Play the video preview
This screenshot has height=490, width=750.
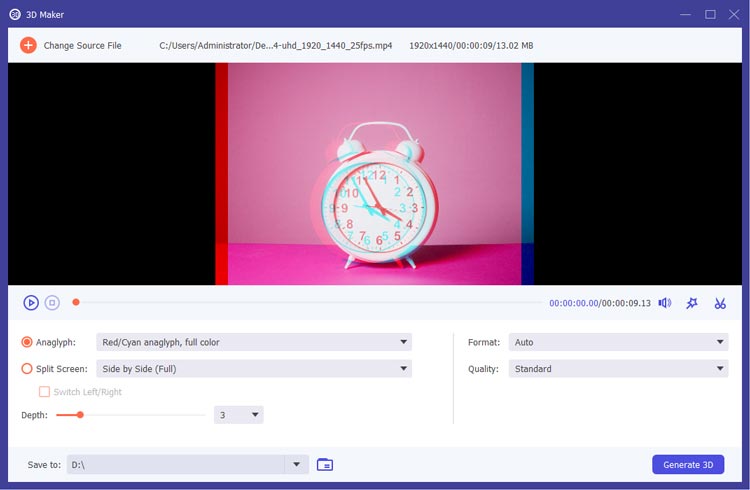(x=31, y=303)
